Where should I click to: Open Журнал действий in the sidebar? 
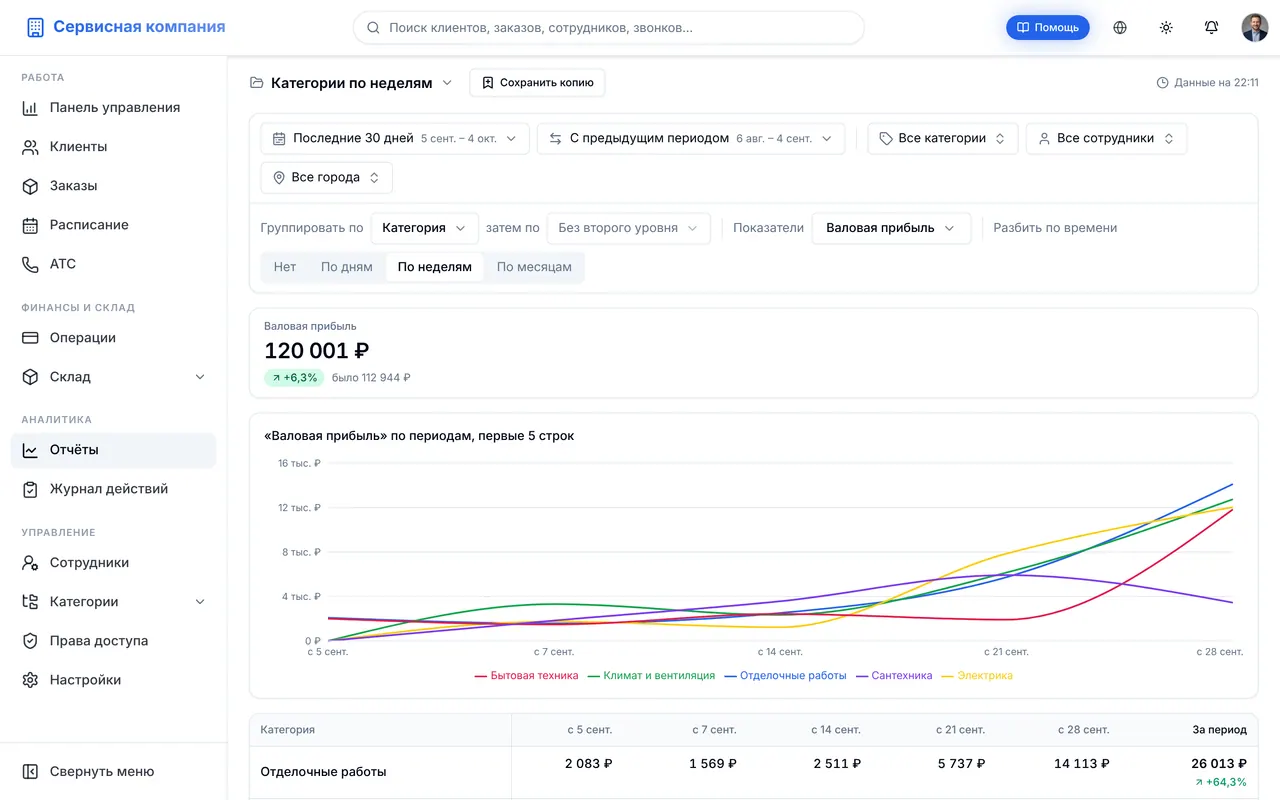tap(114, 489)
